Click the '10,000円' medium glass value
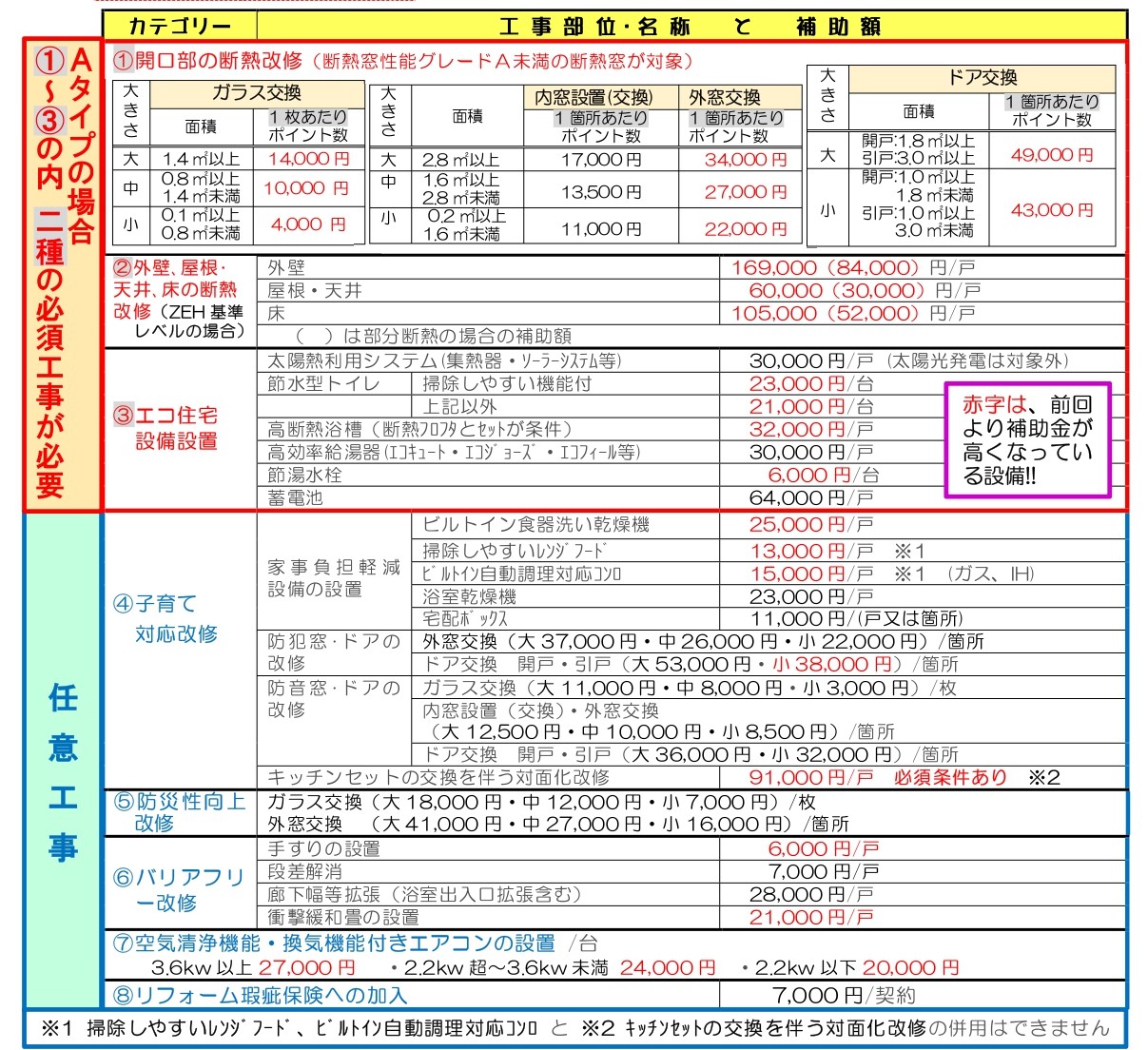This screenshot has width=1148, height=1050. (306, 187)
